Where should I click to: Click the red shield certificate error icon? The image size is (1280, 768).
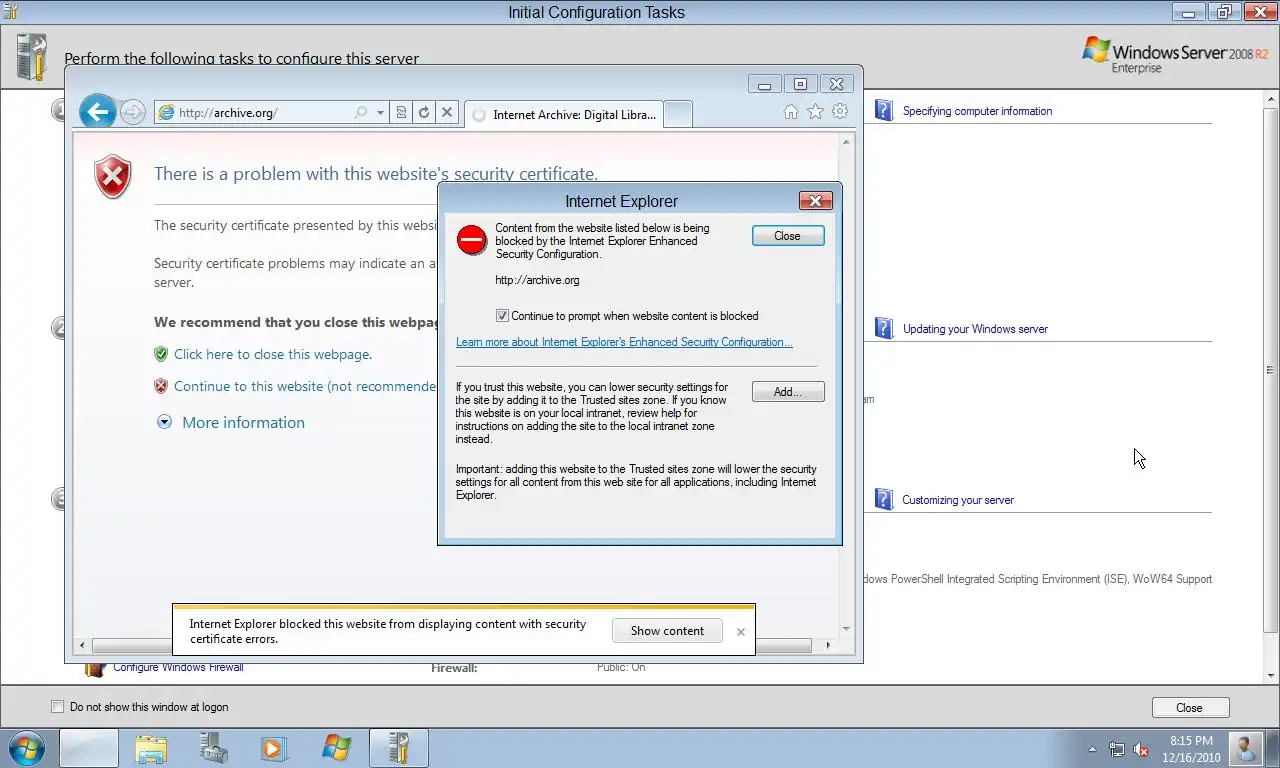113,176
